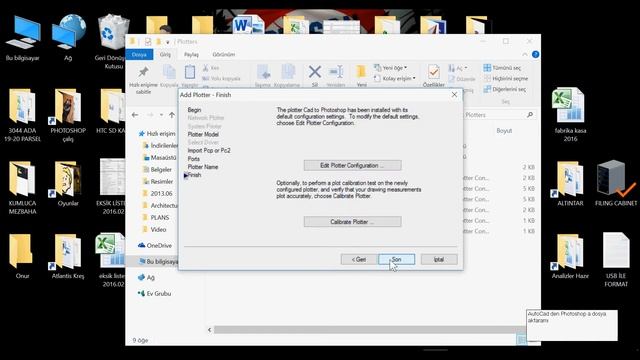Click the ALTINTAR desktop shortcut

point(570,184)
